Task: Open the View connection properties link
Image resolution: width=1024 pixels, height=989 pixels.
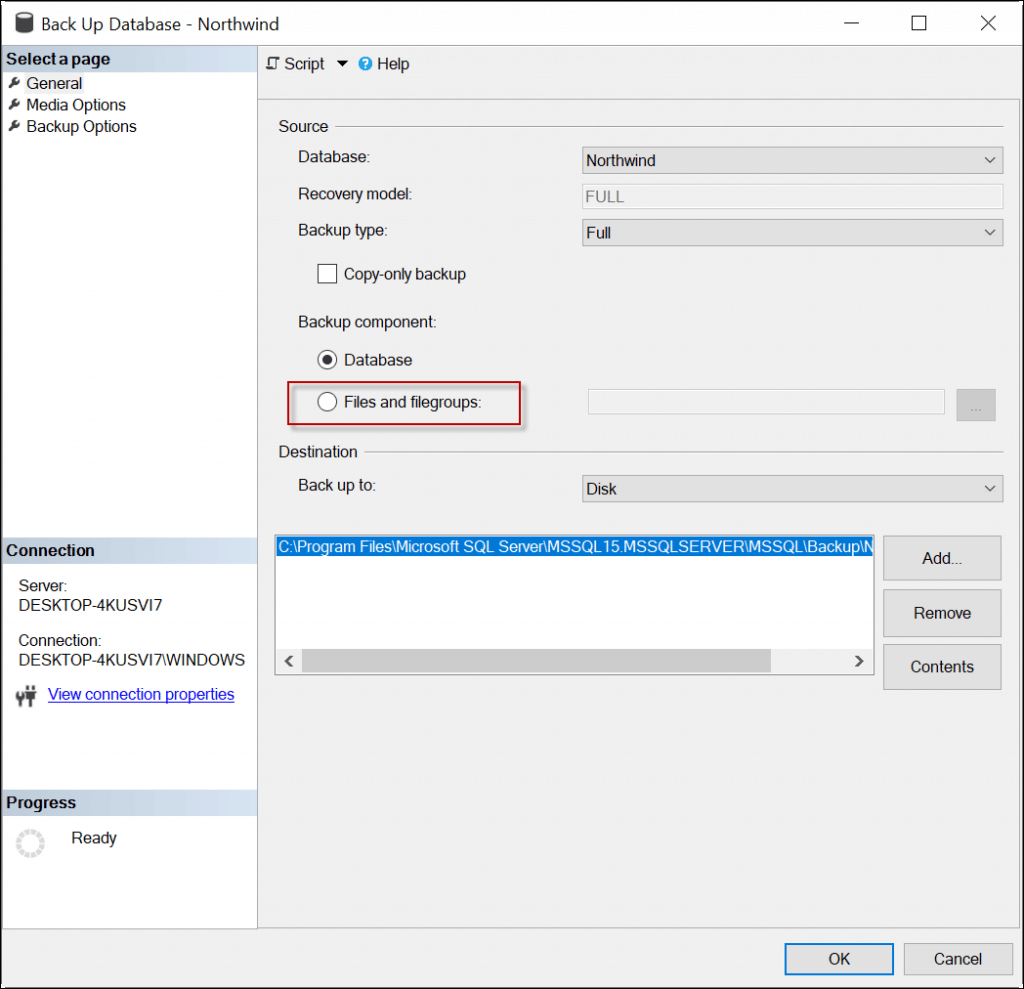Action: (140, 694)
